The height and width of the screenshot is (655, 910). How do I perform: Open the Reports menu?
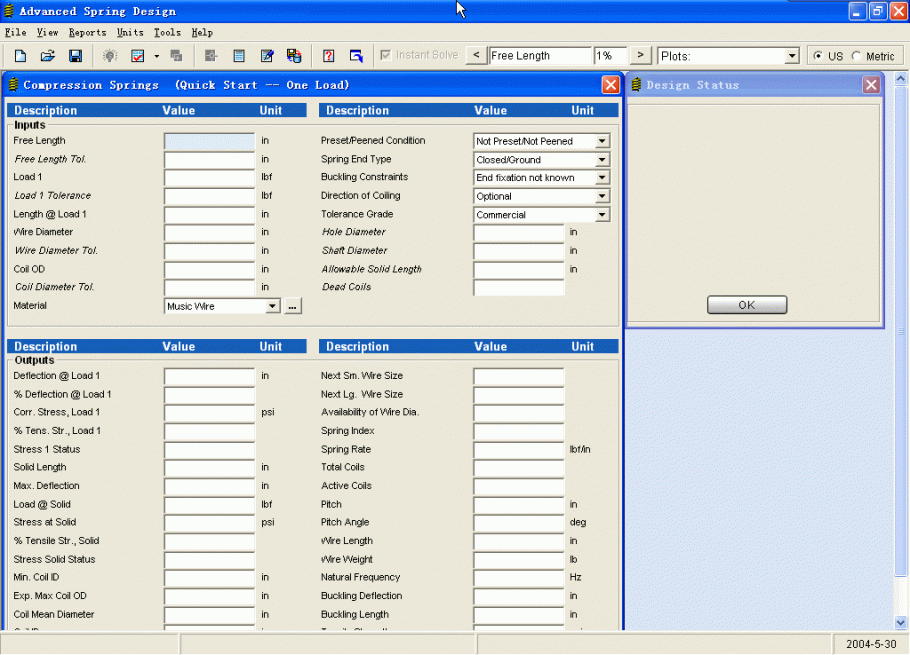tap(87, 31)
